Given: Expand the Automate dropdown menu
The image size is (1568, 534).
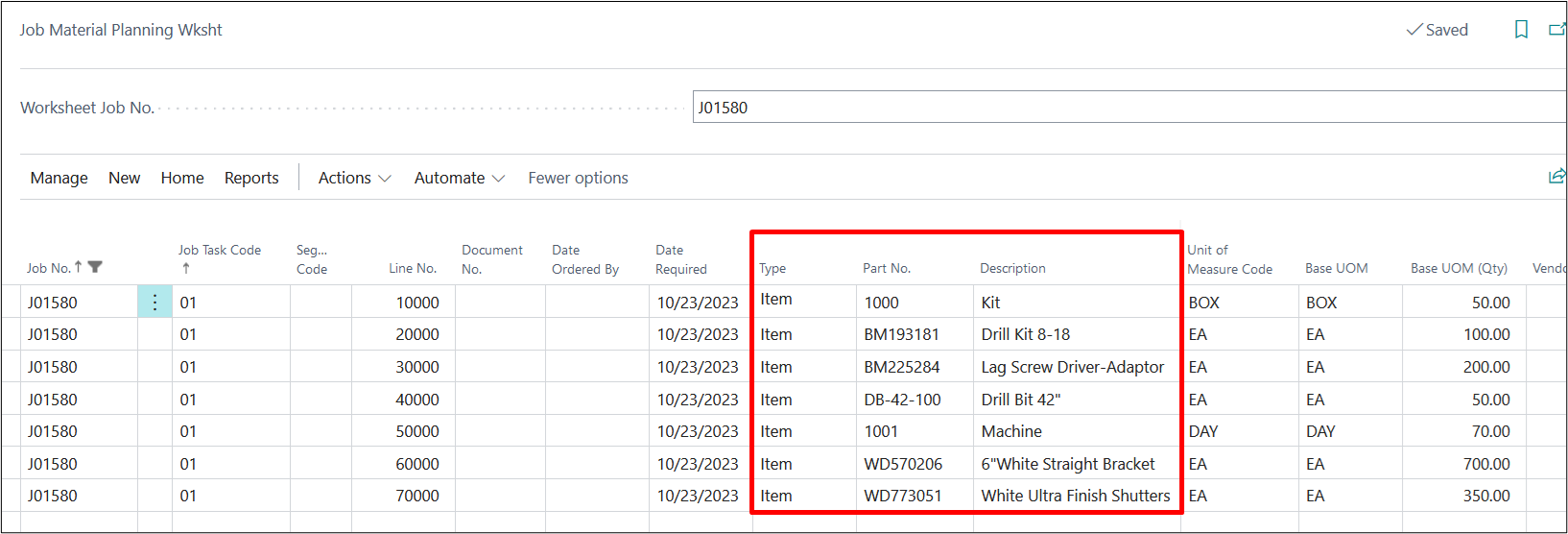Looking at the screenshot, I should click(459, 178).
